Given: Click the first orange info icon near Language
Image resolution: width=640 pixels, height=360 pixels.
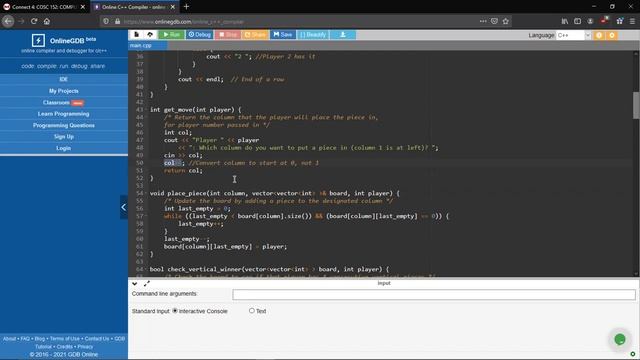Looking at the screenshot, I should pyautogui.click(x=599, y=35).
